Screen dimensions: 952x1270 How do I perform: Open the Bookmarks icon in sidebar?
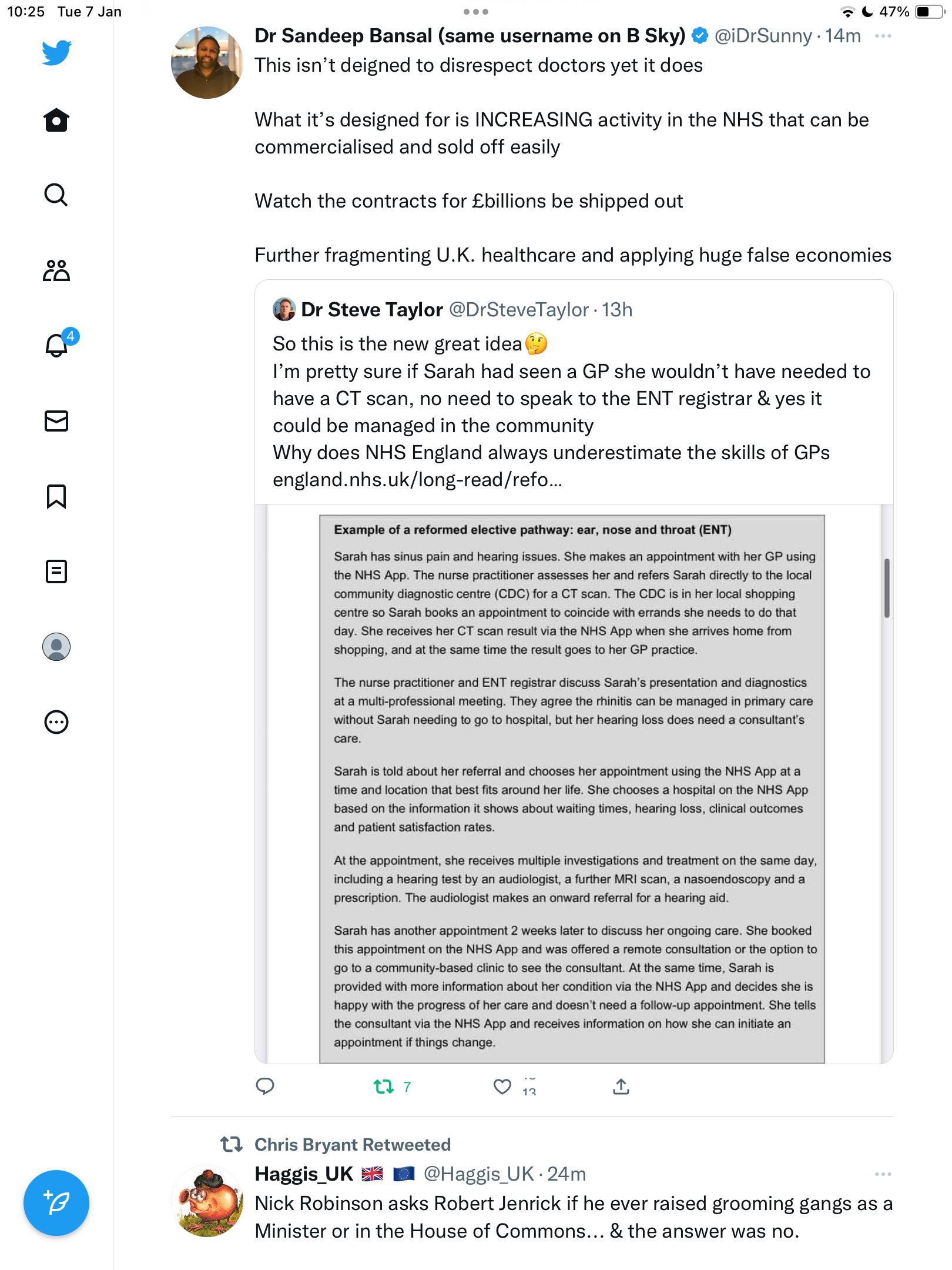click(56, 496)
